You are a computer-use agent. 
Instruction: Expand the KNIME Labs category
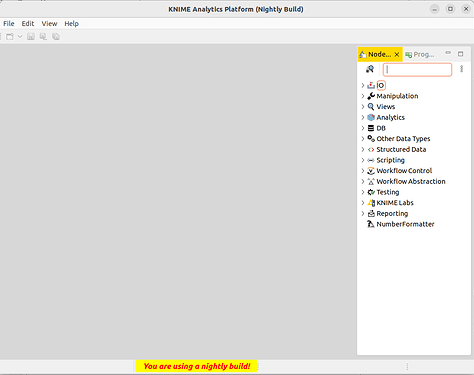point(363,203)
